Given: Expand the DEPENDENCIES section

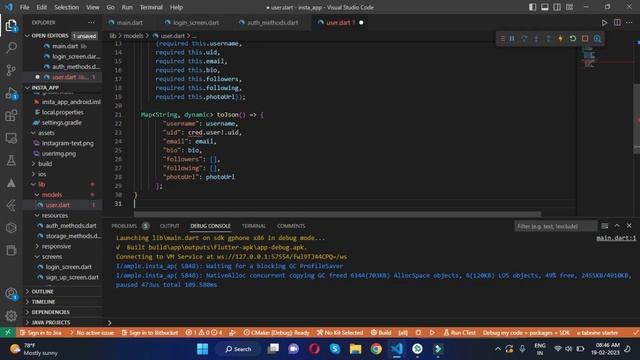Looking at the screenshot, I should [51, 312].
